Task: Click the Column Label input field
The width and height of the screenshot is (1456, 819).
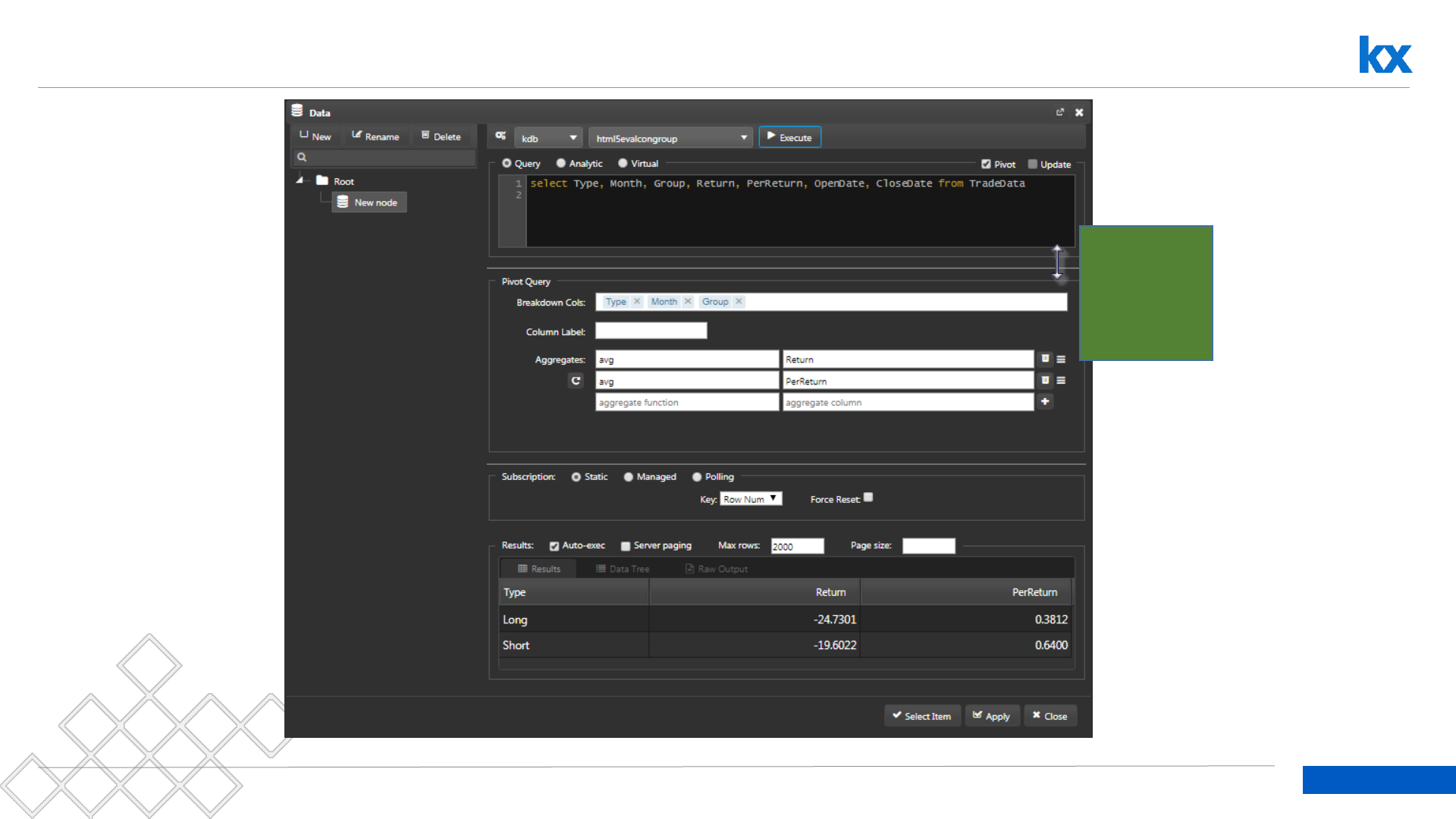Action: [x=651, y=331]
